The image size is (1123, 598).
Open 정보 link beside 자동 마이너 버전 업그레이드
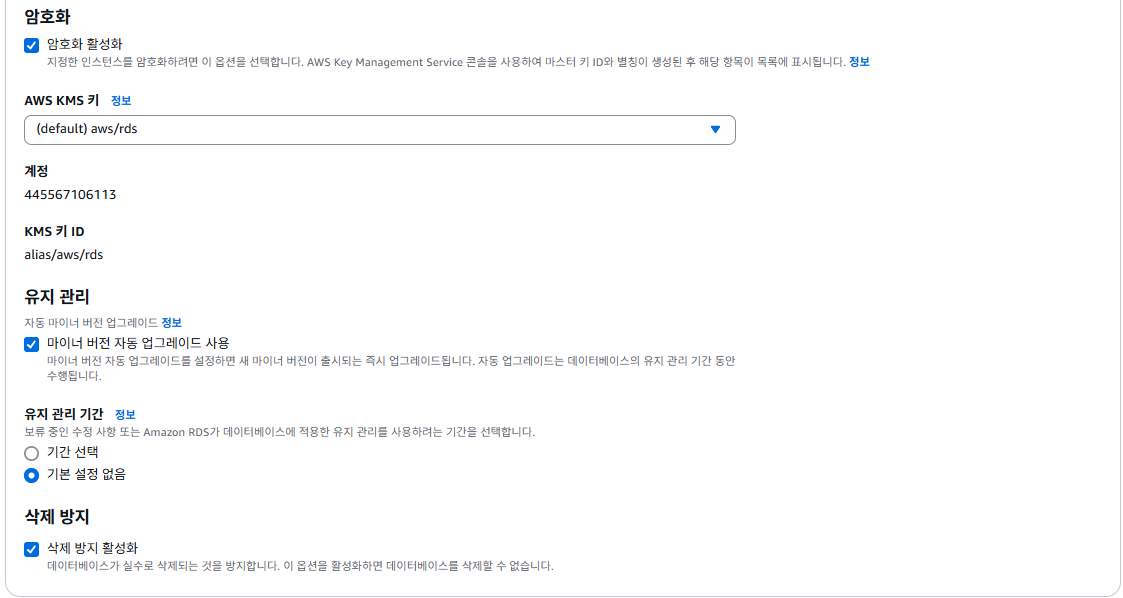coord(171,323)
